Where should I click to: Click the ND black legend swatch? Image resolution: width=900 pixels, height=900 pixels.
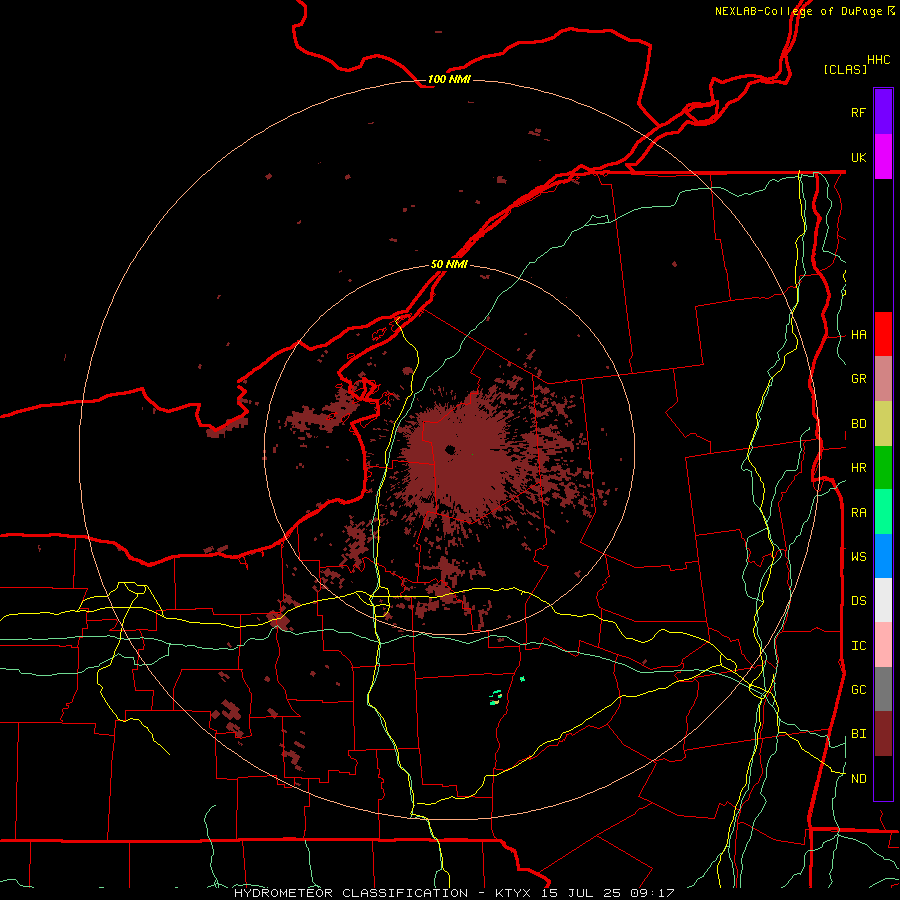point(883,778)
